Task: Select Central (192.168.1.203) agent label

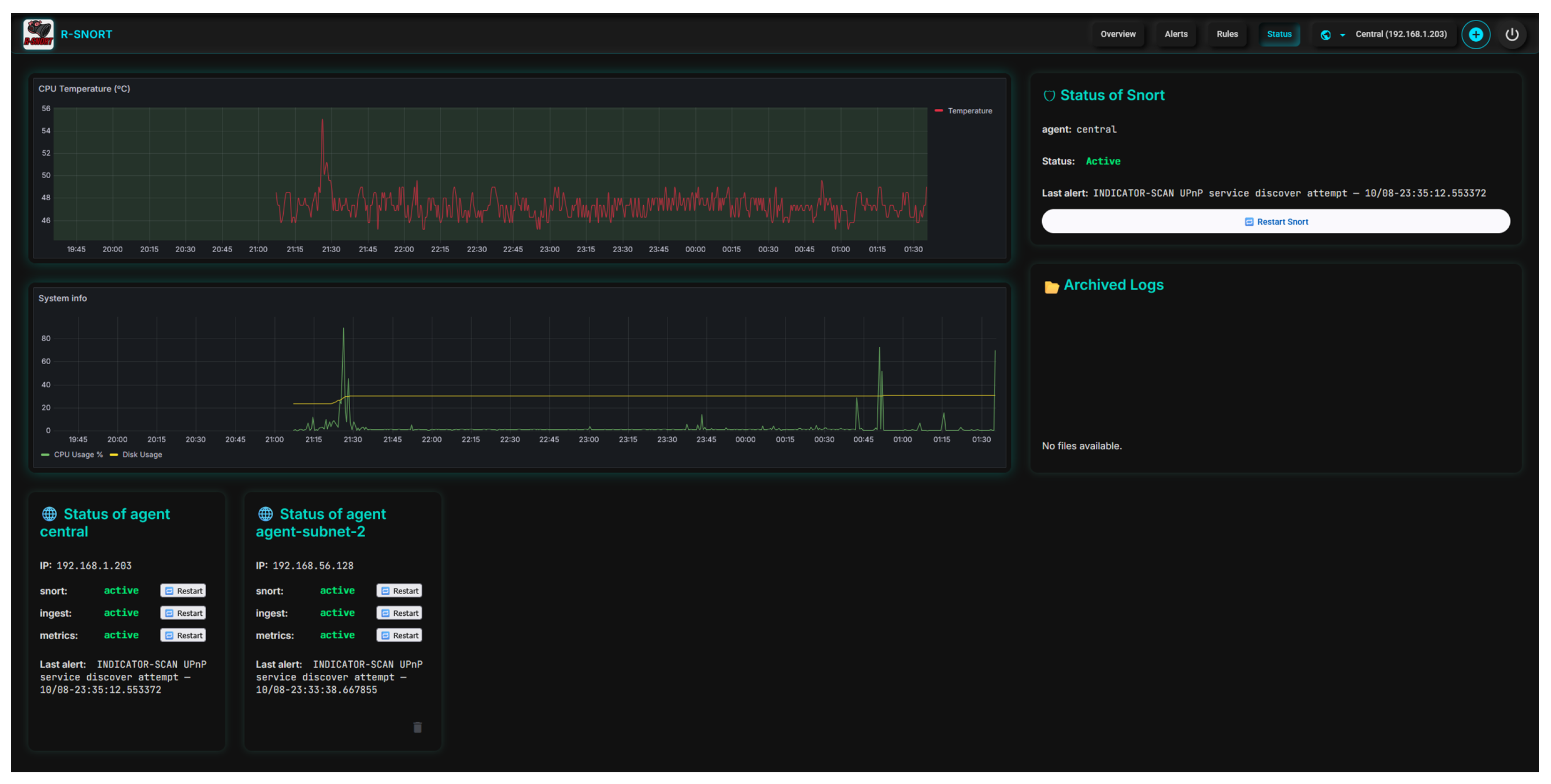Action: pos(1400,34)
